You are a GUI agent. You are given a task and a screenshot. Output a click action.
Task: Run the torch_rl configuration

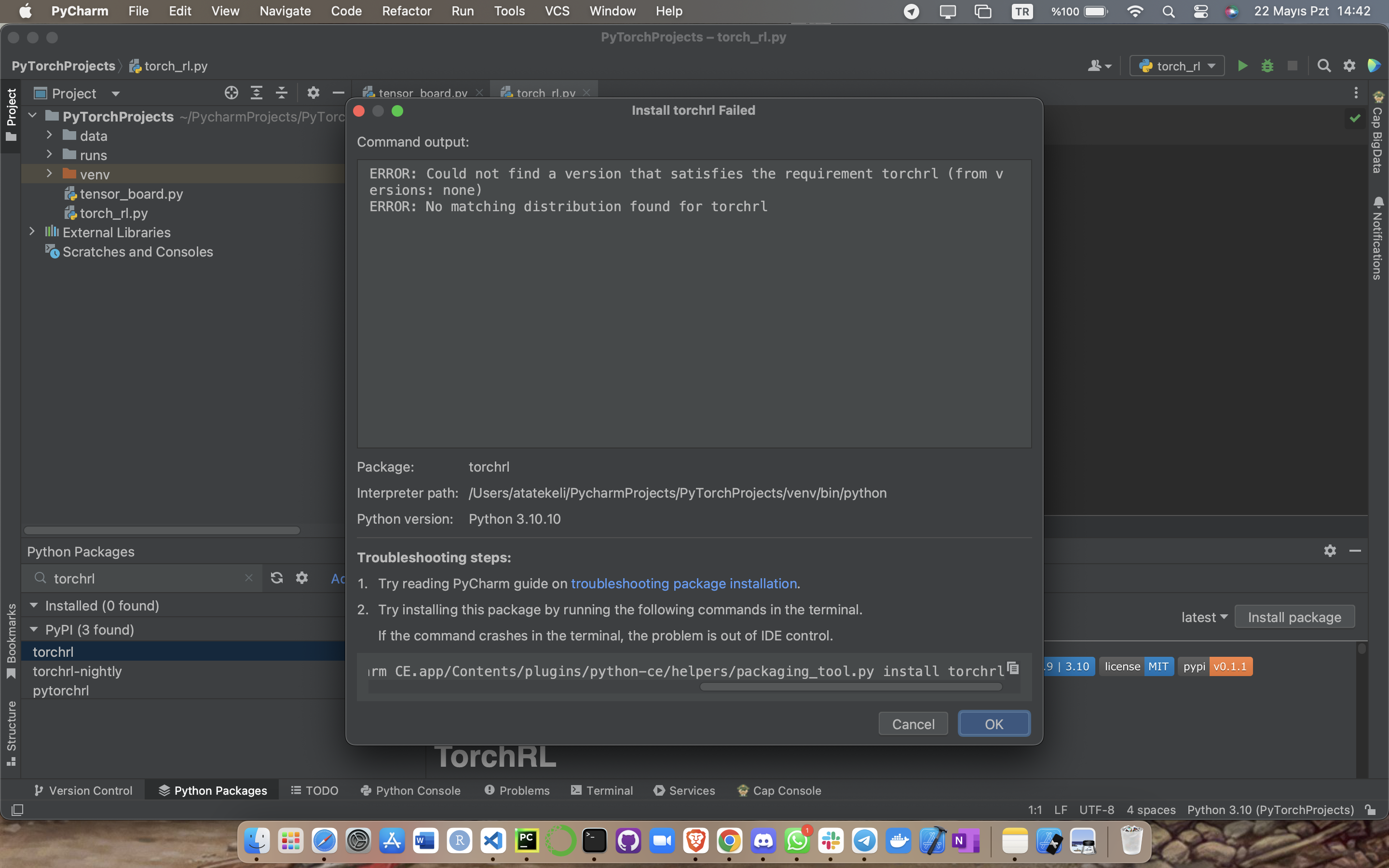click(1242, 66)
